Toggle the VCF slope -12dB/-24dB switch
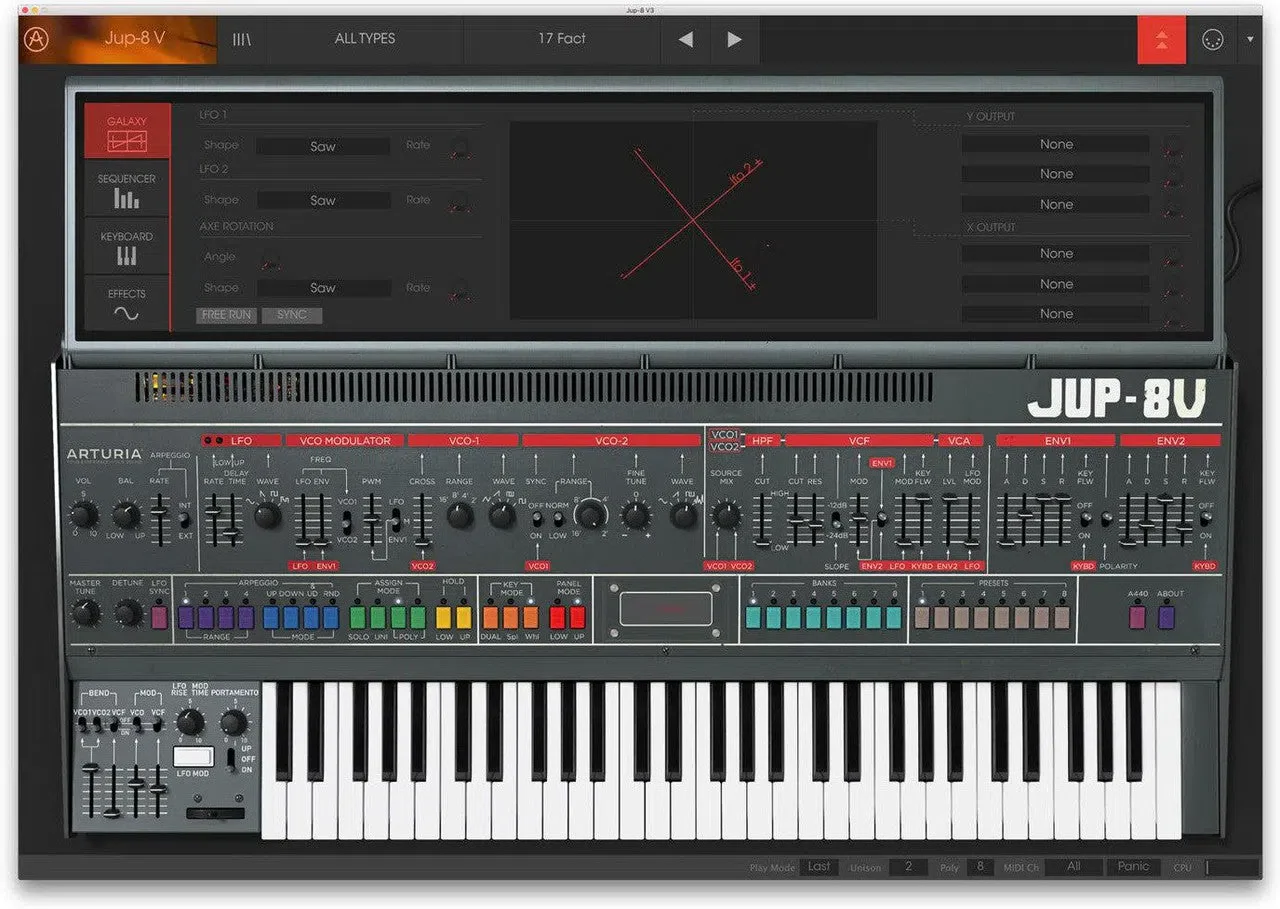Screen dimensions: 1280x909 [836, 521]
